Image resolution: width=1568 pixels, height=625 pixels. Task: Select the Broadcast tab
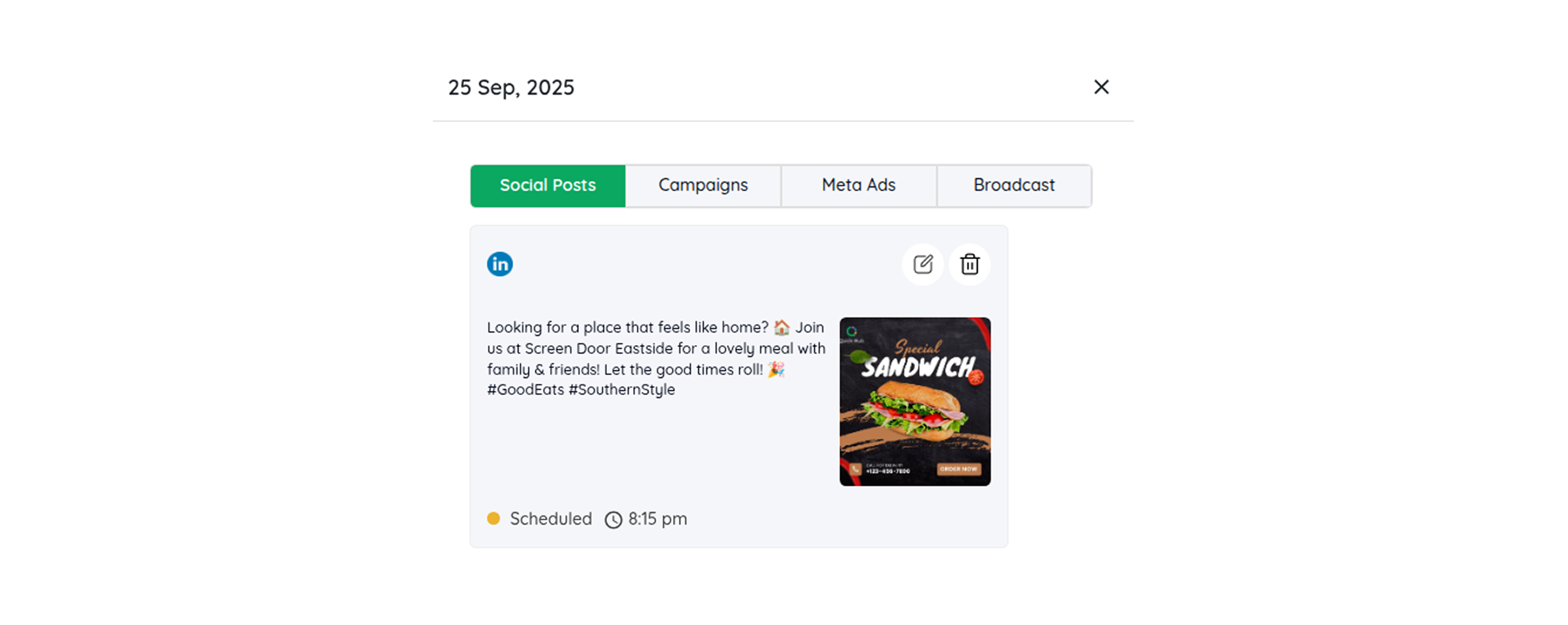tap(1013, 186)
